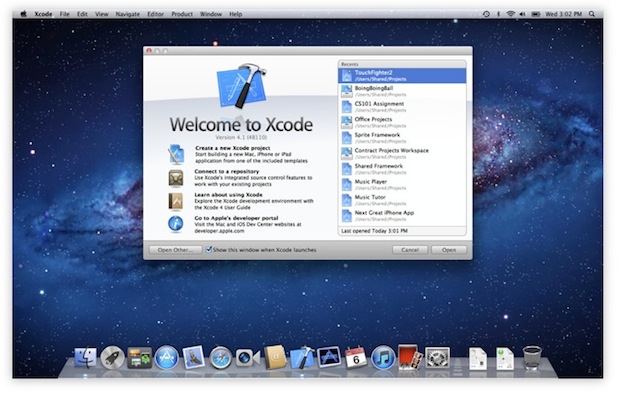Open Mission Control from the Dock

[x=139, y=358]
